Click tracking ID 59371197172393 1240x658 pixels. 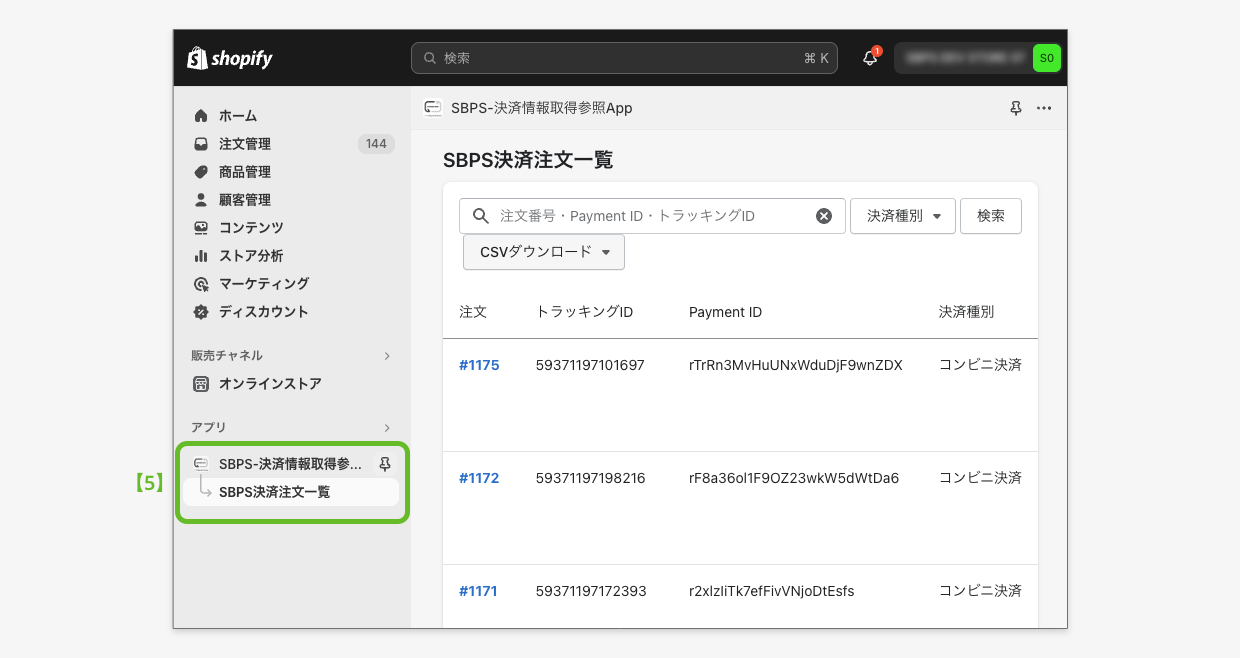coord(591,591)
